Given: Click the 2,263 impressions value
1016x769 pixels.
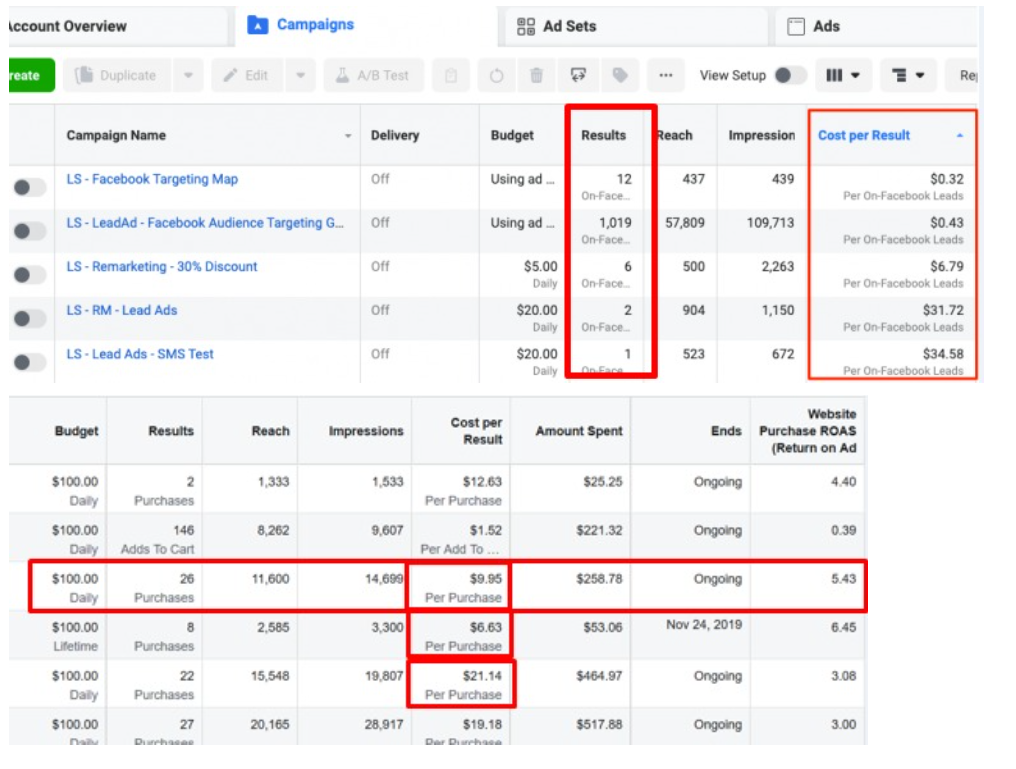Looking at the screenshot, I should [778, 266].
